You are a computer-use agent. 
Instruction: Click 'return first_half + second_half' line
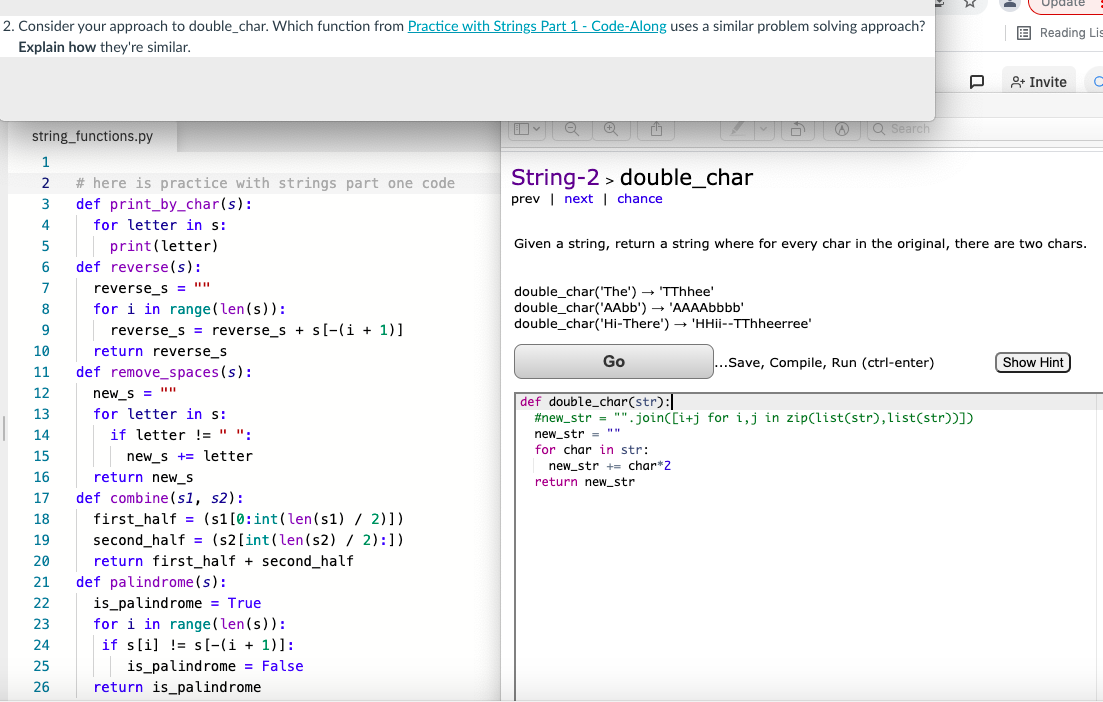click(x=223, y=561)
